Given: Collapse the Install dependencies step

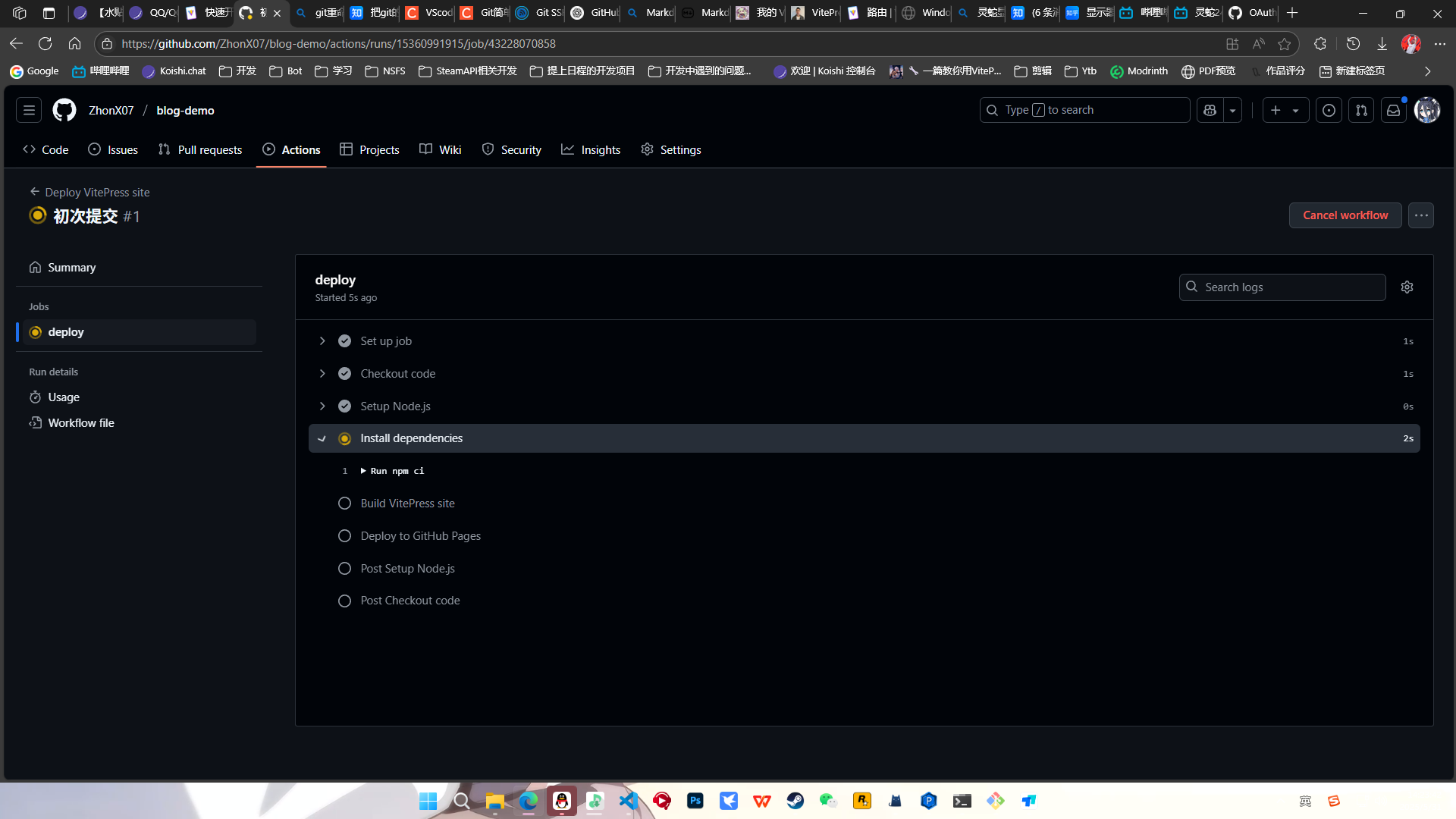Looking at the screenshot, I should coord(864,438).
